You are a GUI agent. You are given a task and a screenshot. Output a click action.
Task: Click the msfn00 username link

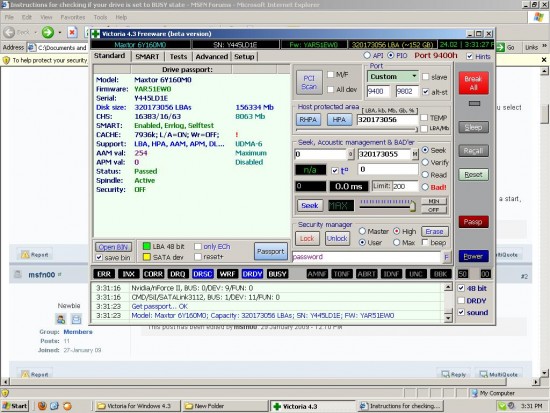(x=42, y=275)
